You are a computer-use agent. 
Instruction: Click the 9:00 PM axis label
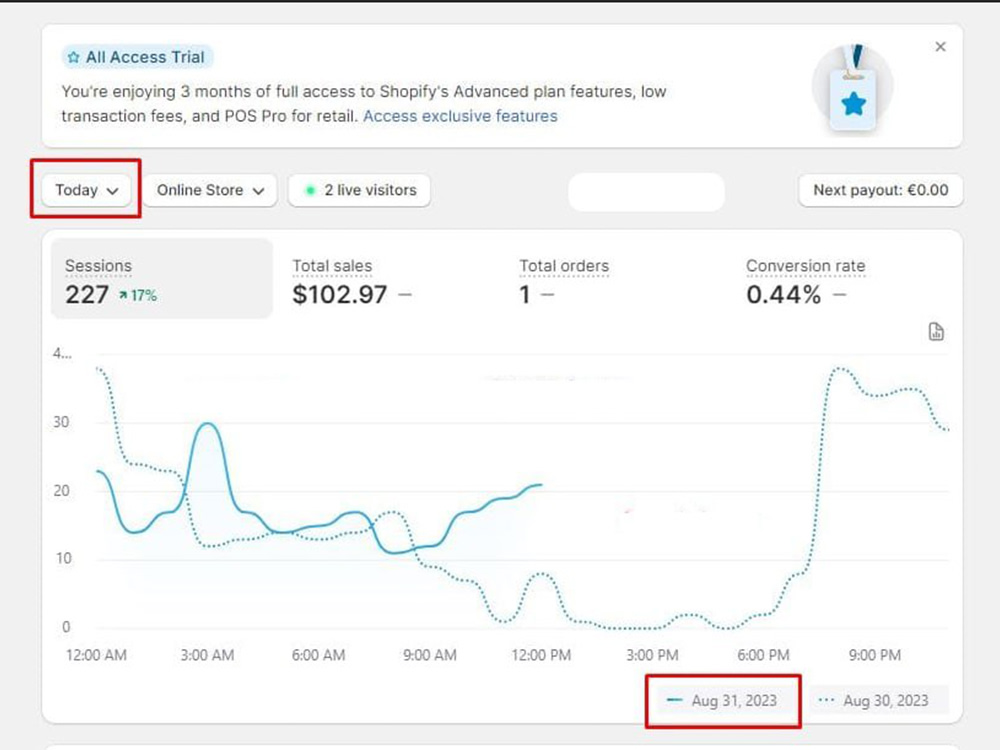pos(874,655)
